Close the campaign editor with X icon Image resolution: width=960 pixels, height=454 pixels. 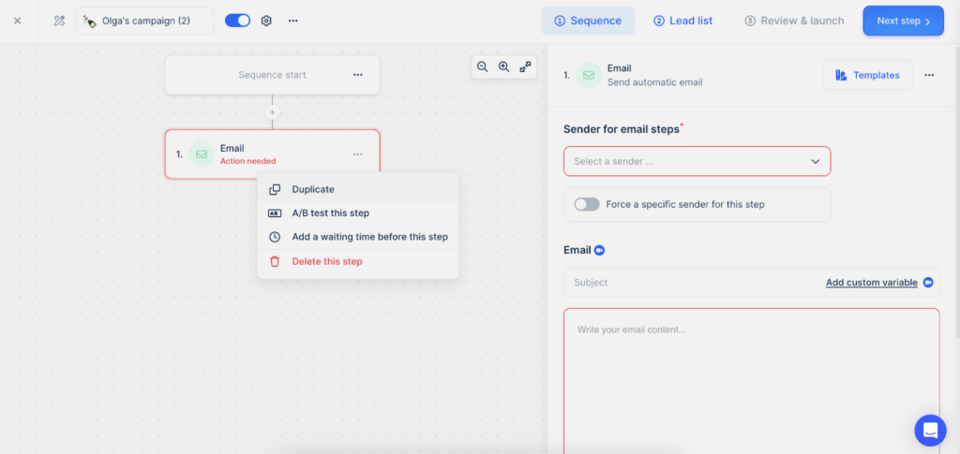coord(17,21)
